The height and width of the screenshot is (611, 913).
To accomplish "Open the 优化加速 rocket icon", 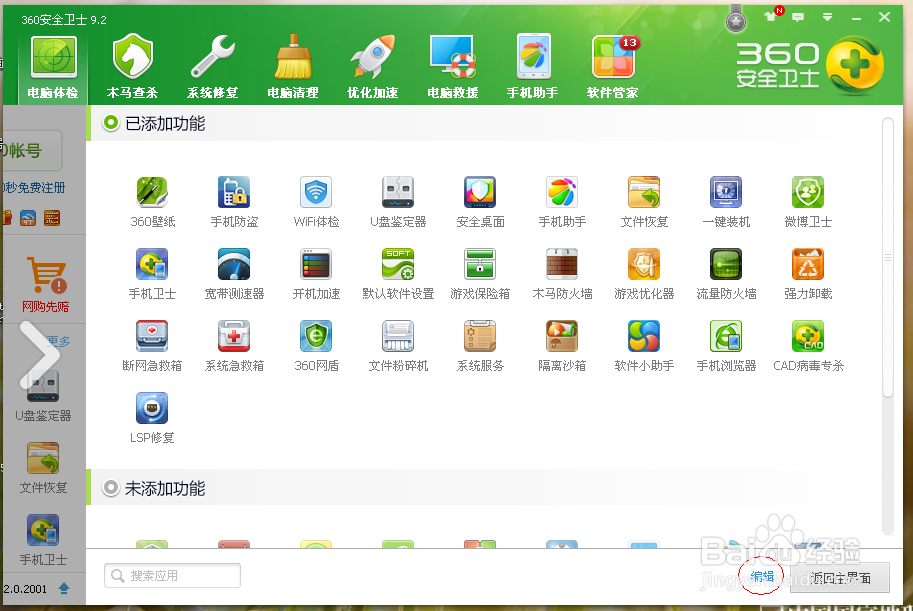I will [x=371, y=62].
